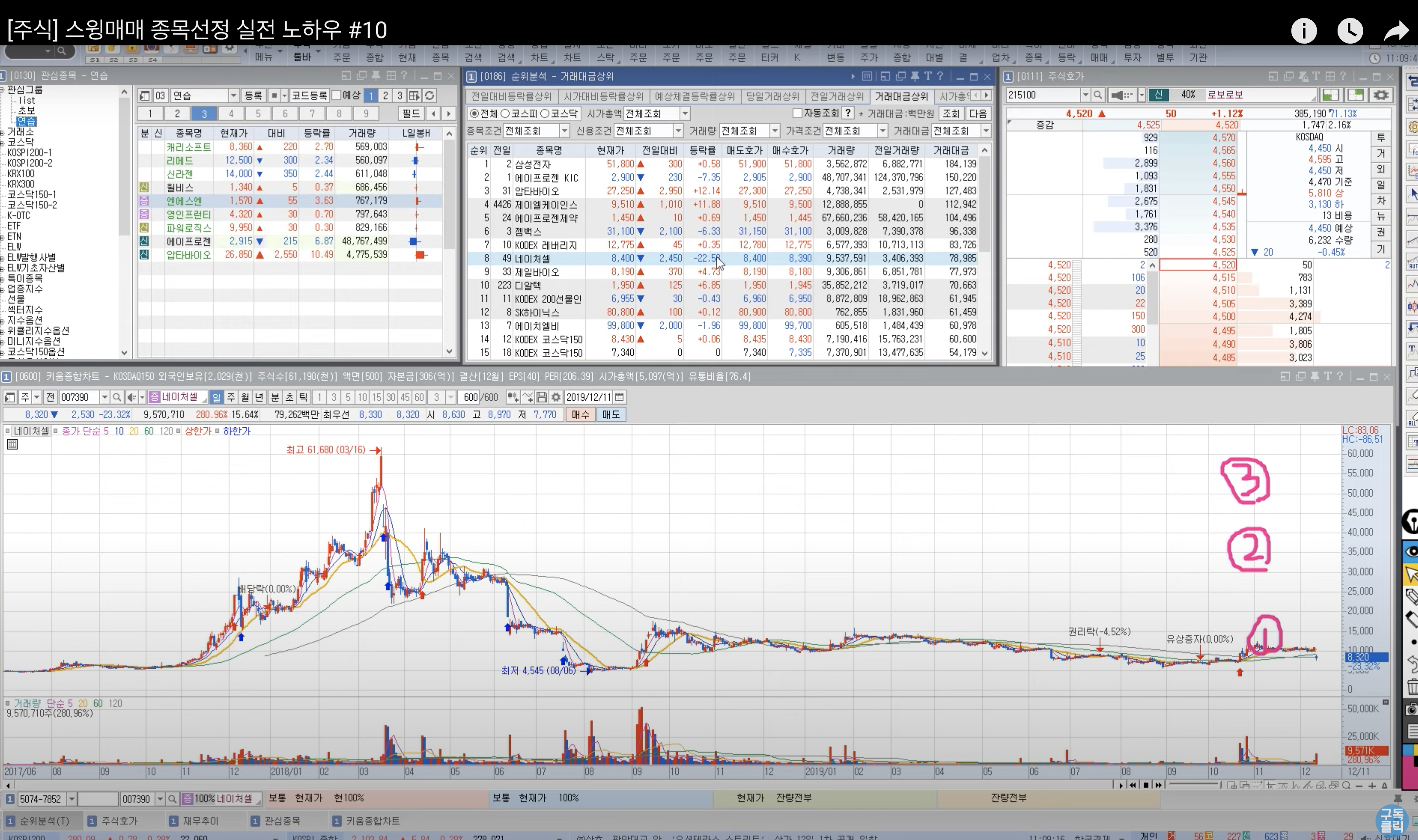Open the 거래량 condition dropdown
The image size is (1418, 840).
pyautogui.click(x=775, y=131)
